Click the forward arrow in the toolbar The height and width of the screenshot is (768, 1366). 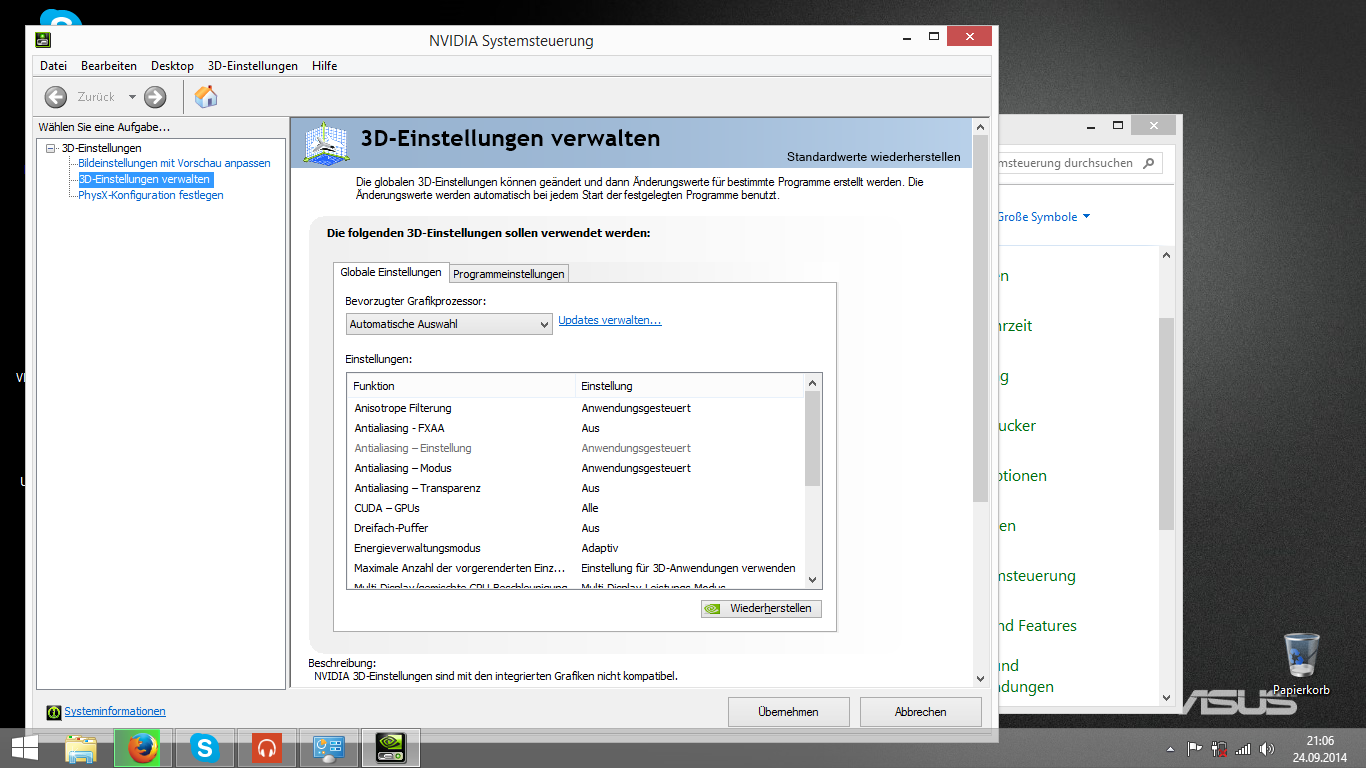pyautogui.click(x=155, y=97)
